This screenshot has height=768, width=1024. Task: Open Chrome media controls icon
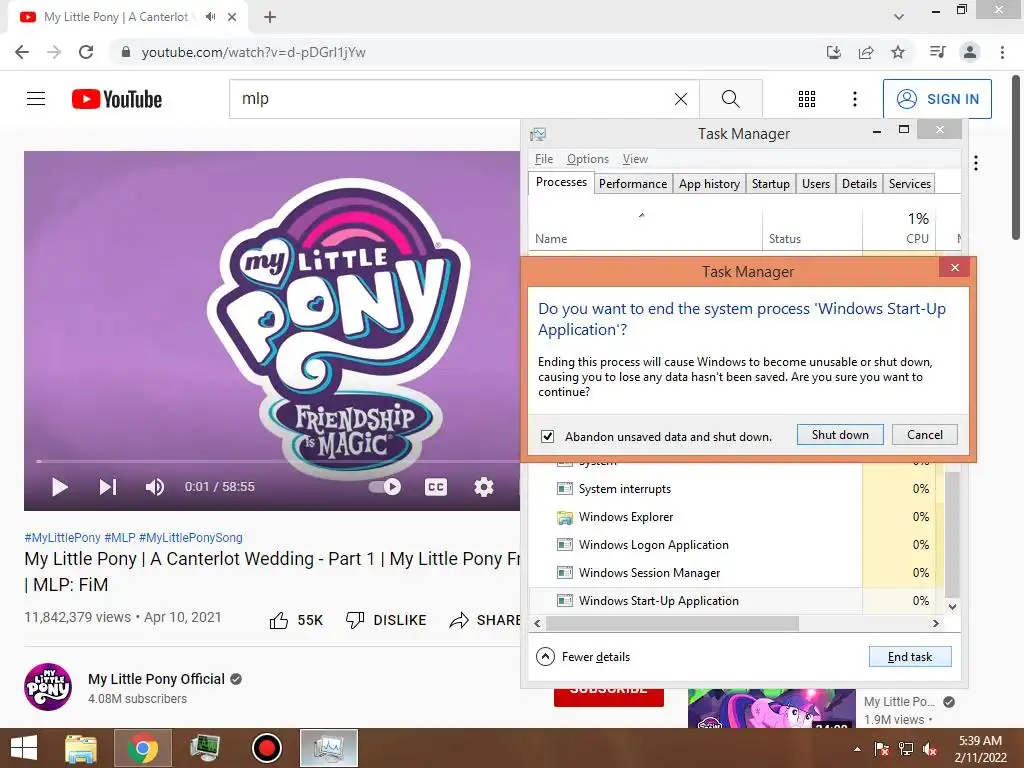[x=937, y=52]
